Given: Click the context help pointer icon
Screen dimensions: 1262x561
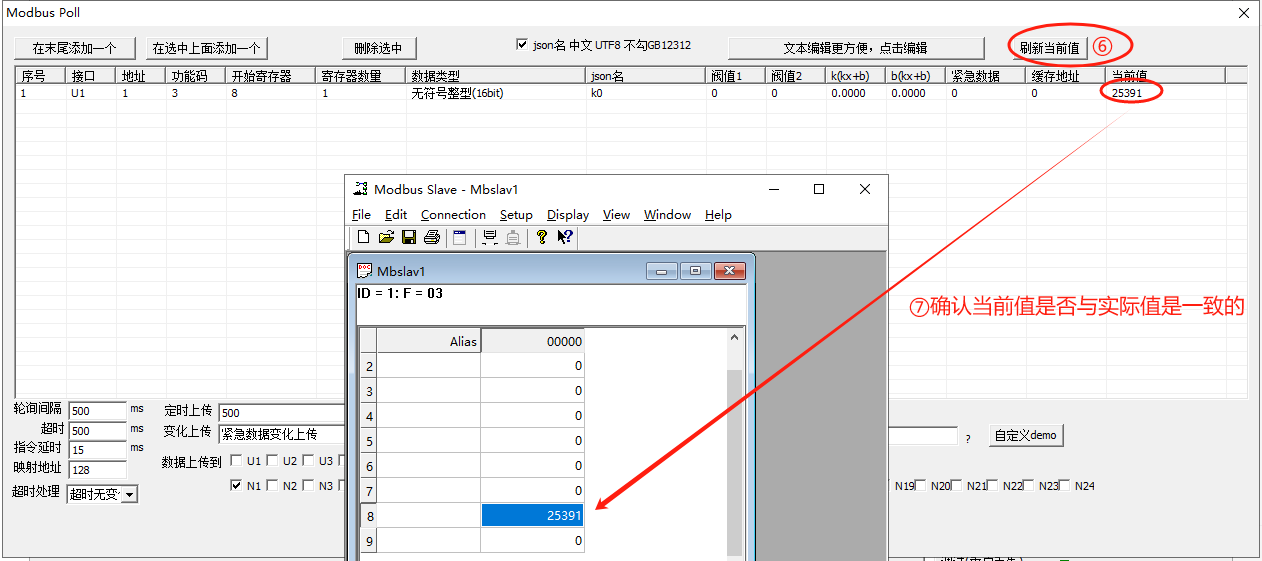Looking at the screenshot, I should (x=565, y=237).
